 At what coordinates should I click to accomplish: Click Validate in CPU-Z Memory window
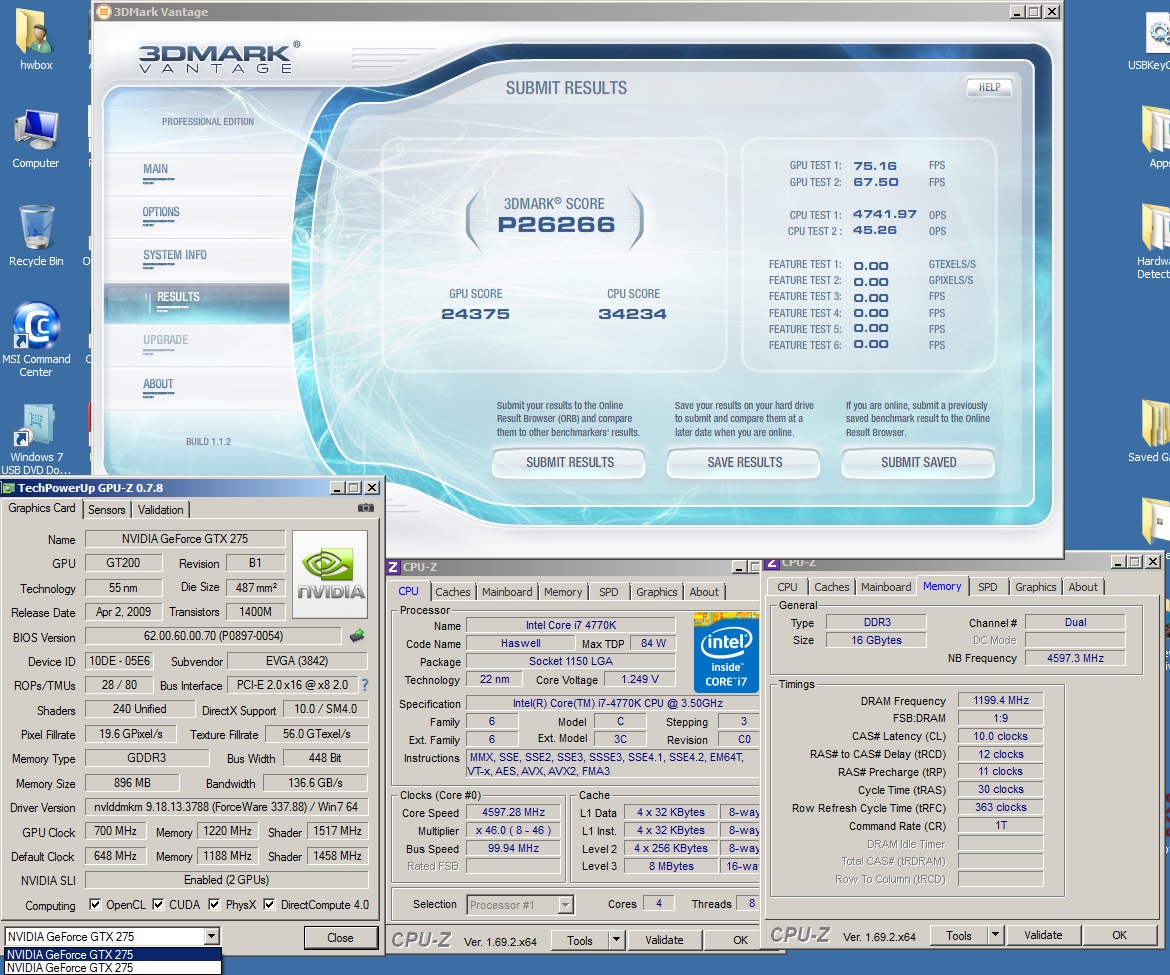pos(1043,935)
